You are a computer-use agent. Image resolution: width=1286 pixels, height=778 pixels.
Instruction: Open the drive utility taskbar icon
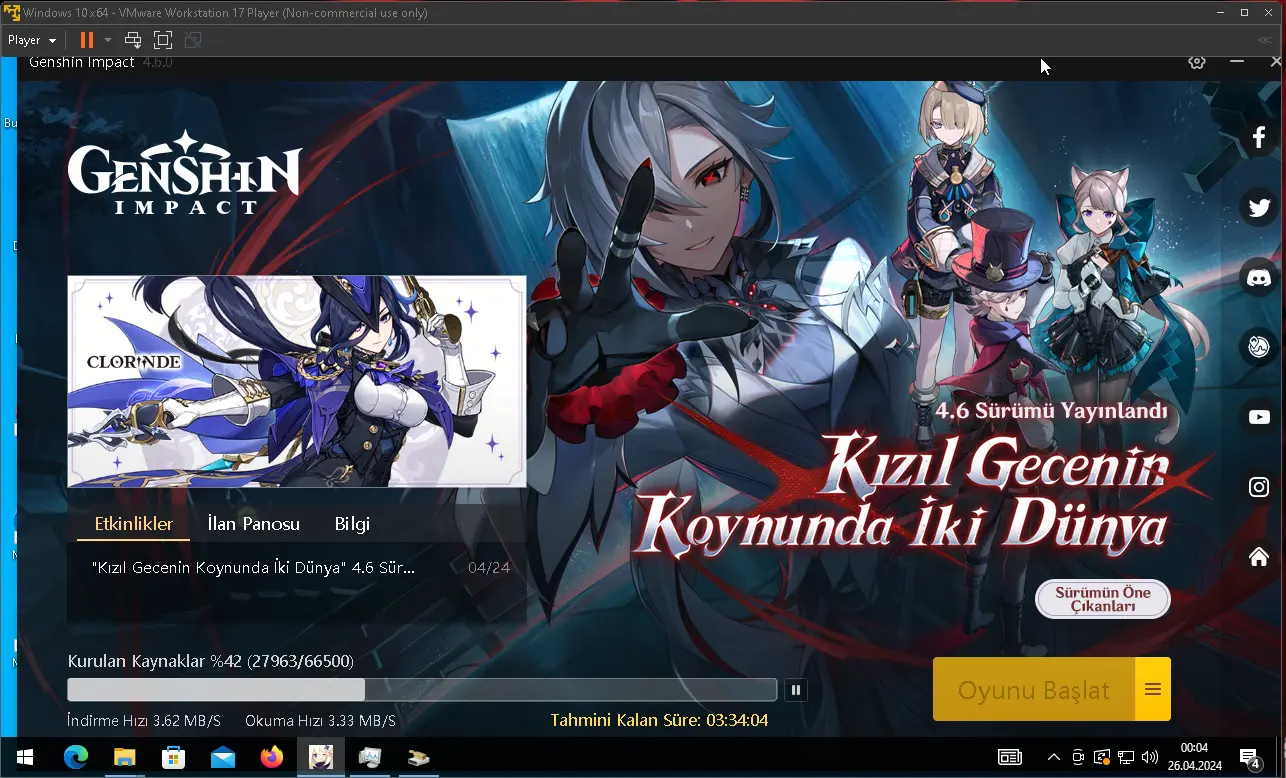click(419, 757)
